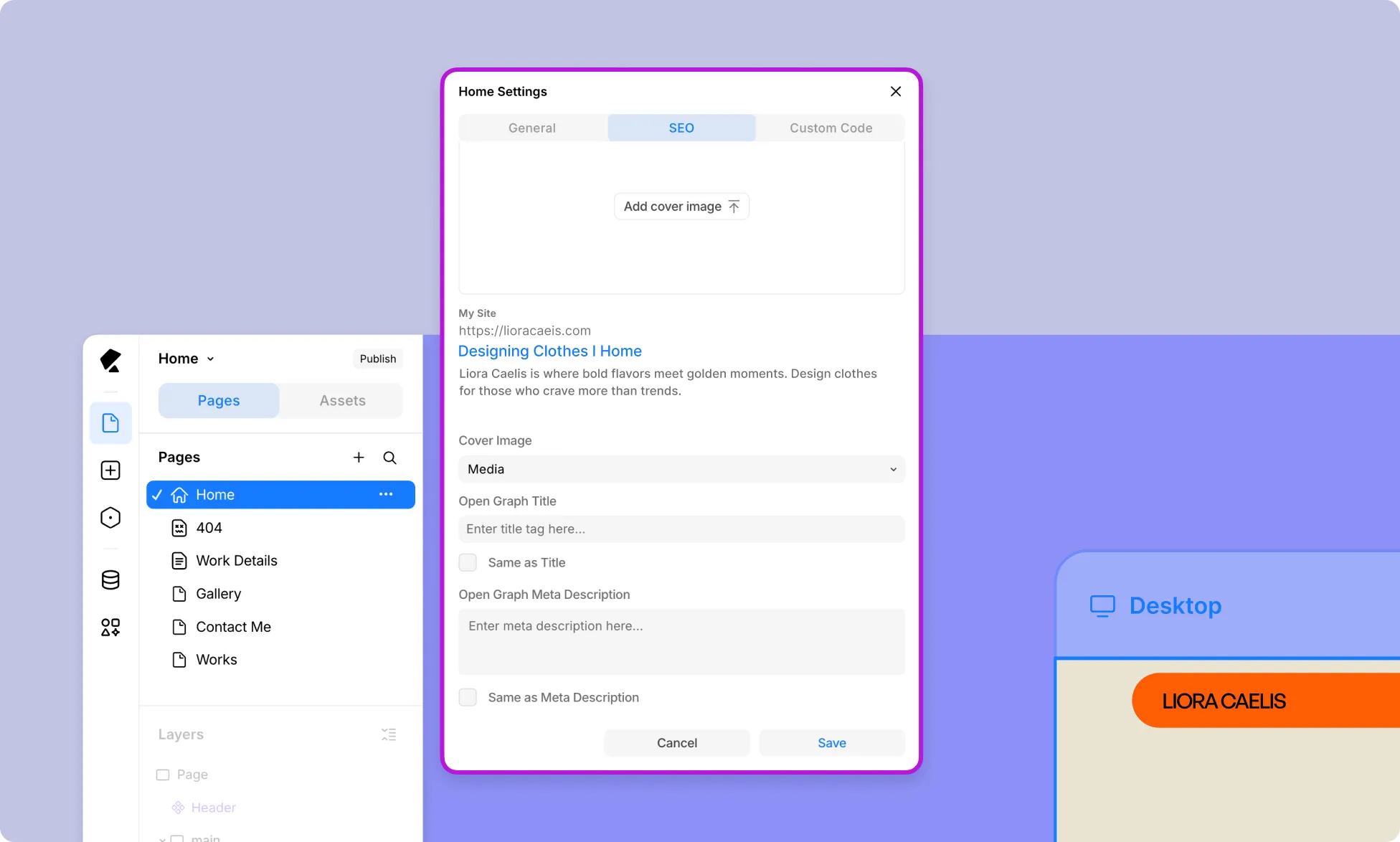Click the Page layer frame icon
1400x842 pixels.
163,775
